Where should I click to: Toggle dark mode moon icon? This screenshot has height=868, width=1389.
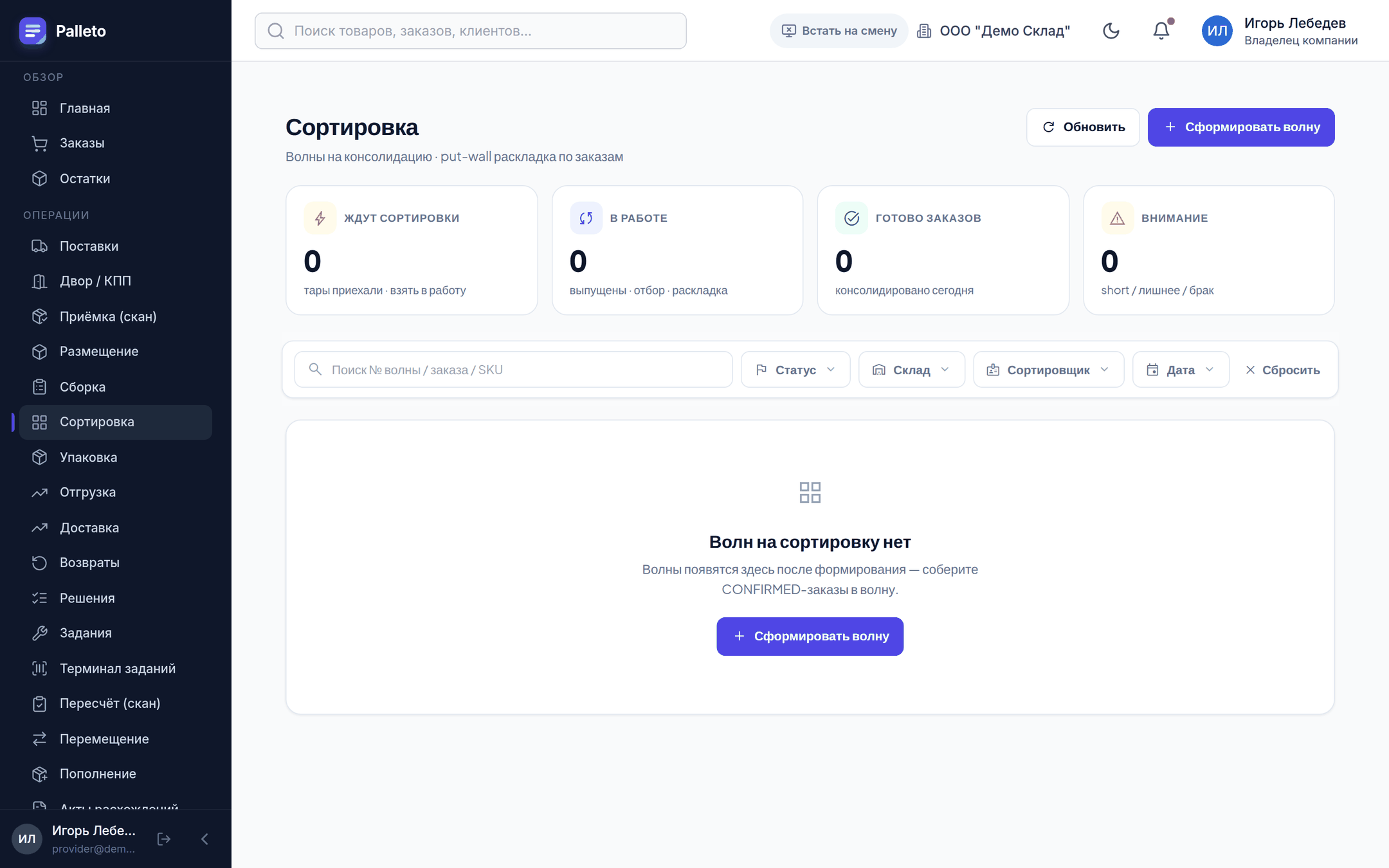[x=1111, y=31]
